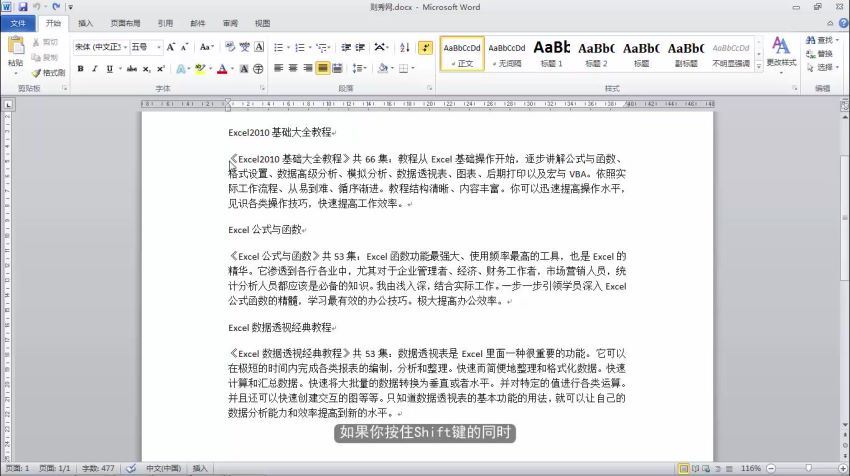Switch to the Insert (插入) ribbon tab
Viewport: 850px width, 476px height.
pyautogui.click(x=85, y=23)
